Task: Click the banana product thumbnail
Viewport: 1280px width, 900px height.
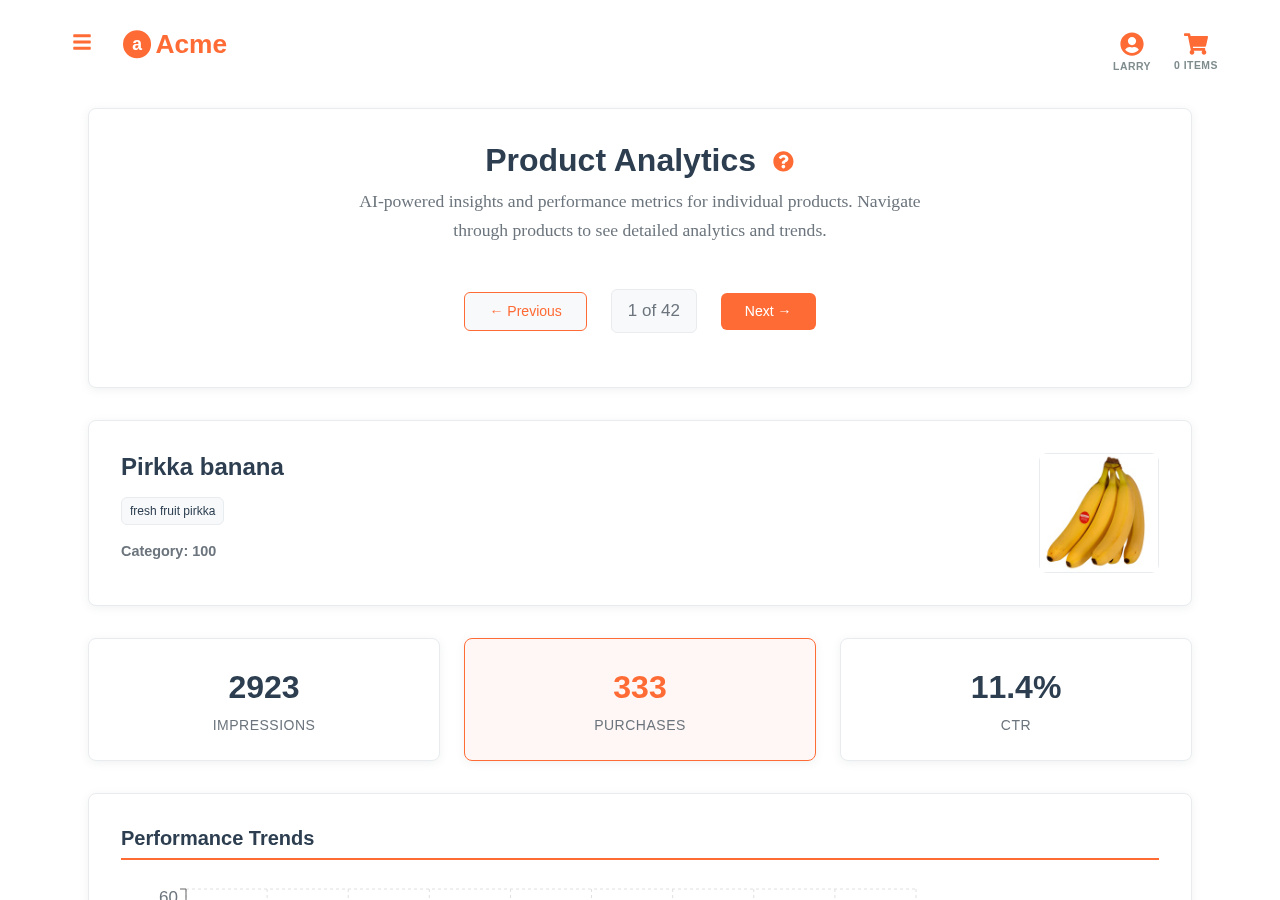Action: click(1098, 513)
